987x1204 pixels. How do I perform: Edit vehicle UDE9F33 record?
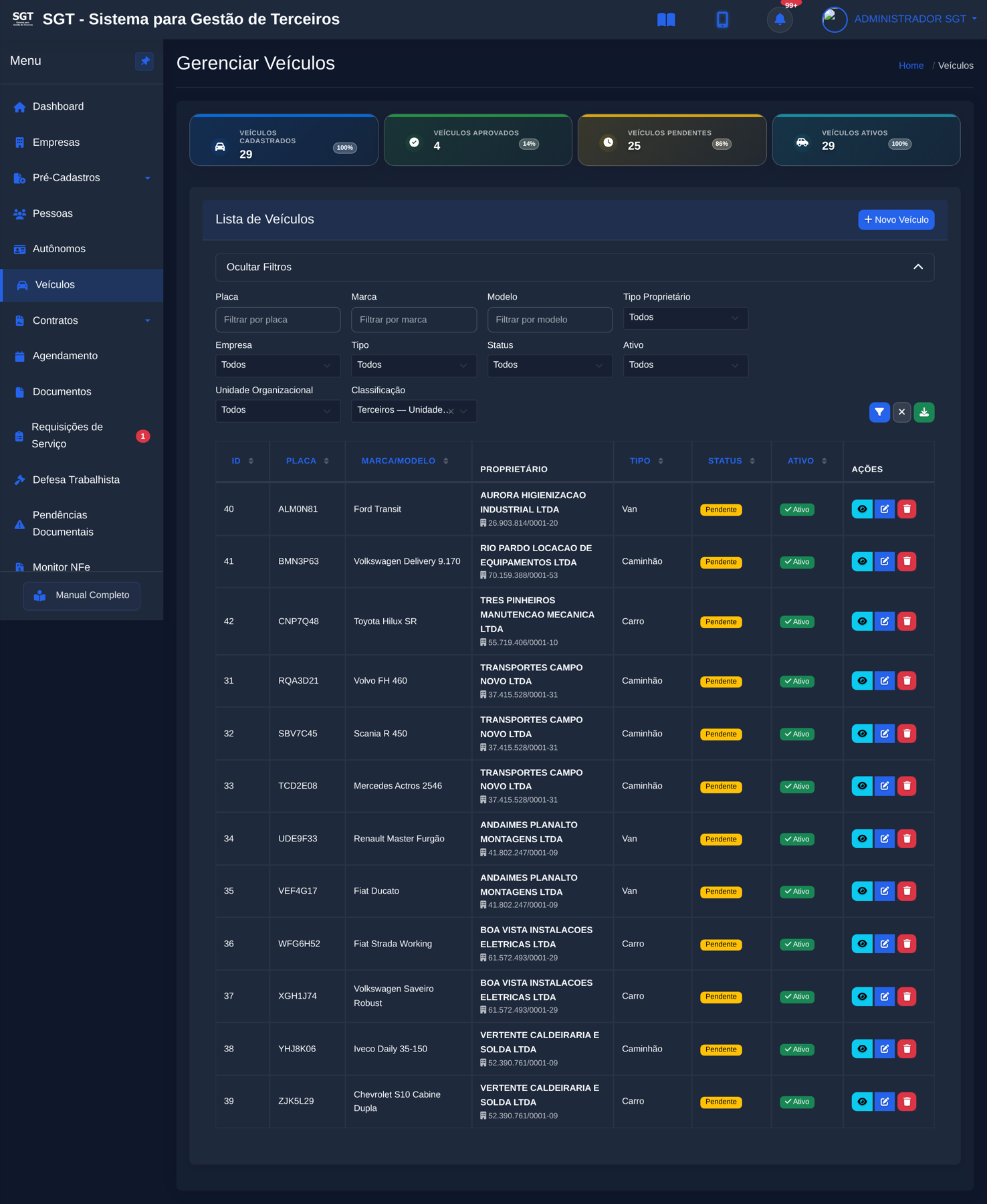(885, 839)
